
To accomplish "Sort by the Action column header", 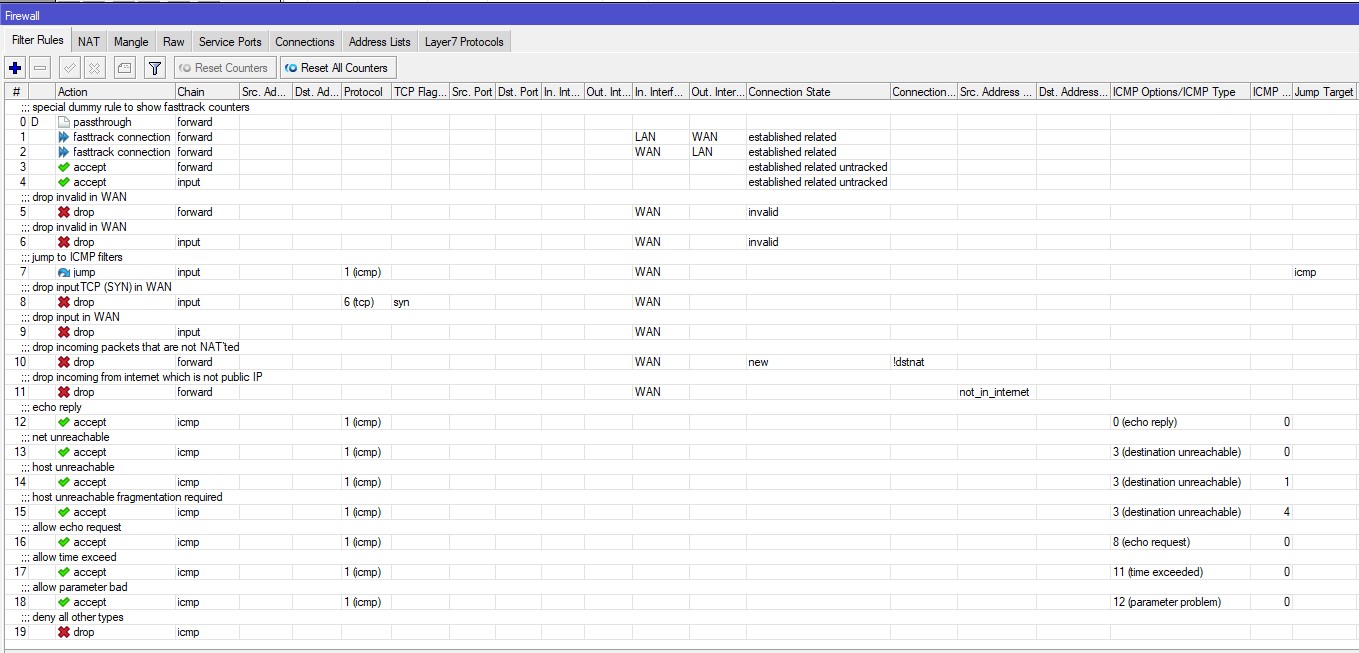I will (x=115, y=91).
